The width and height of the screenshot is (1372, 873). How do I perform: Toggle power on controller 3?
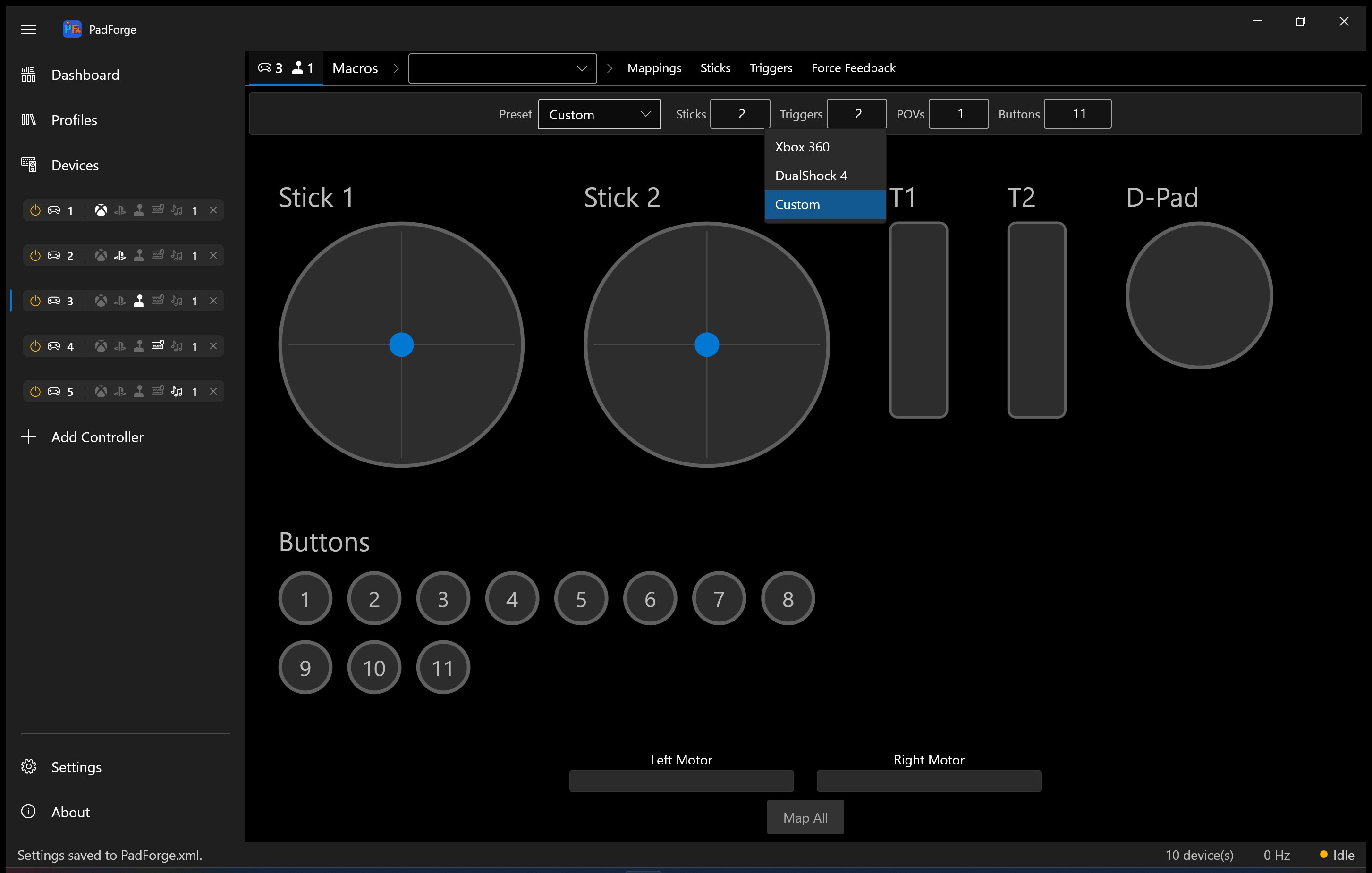(35, 301)
